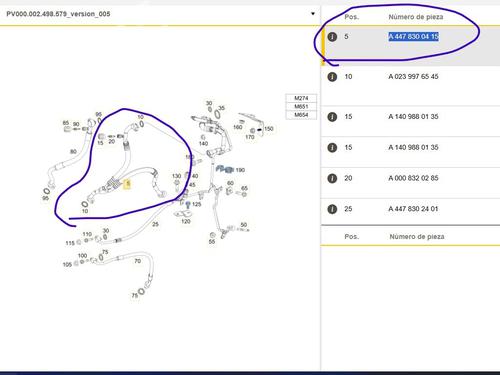Click hose callout 70 in the diagram
Image resolution: width=500 pixels, height=375 pixels.
click(137, 261)
